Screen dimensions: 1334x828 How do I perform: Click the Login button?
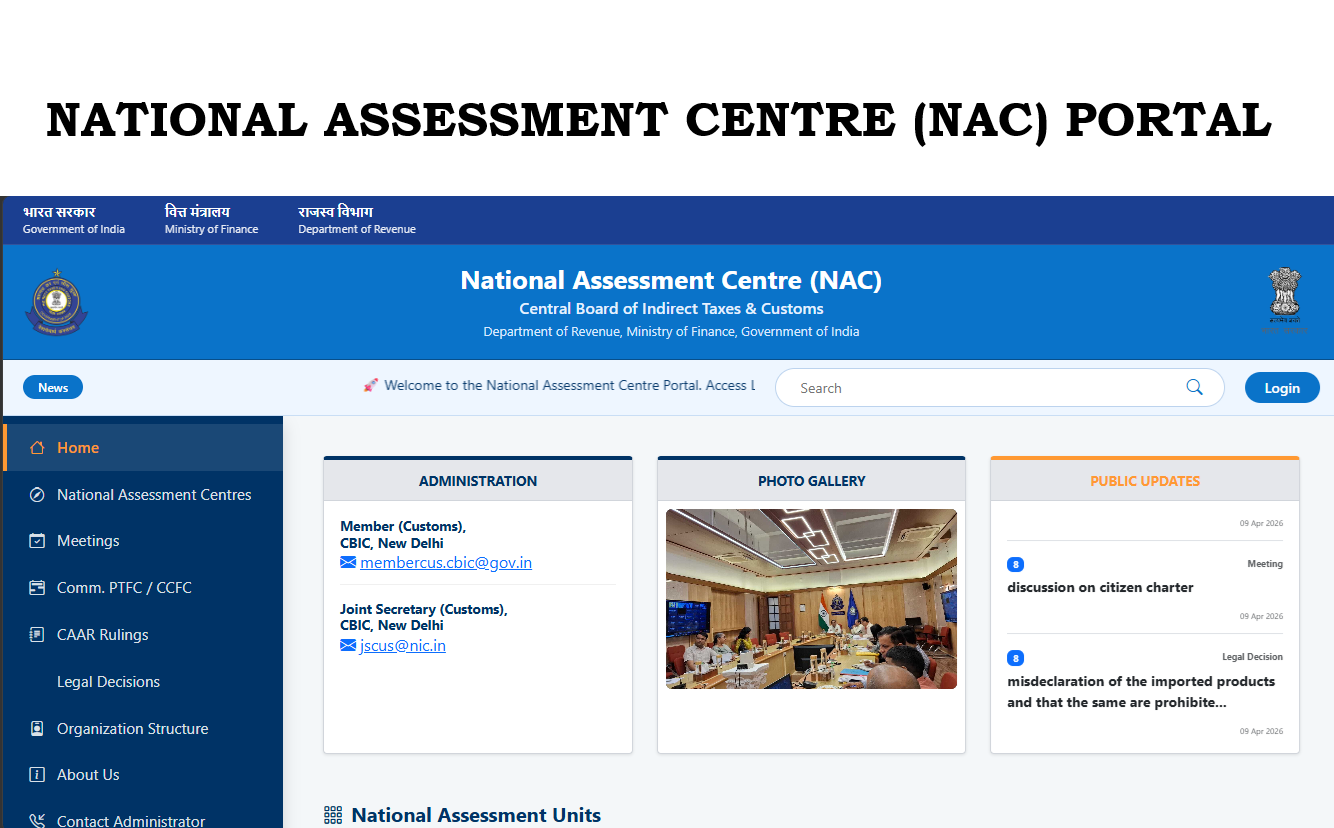coord(1282,388)
